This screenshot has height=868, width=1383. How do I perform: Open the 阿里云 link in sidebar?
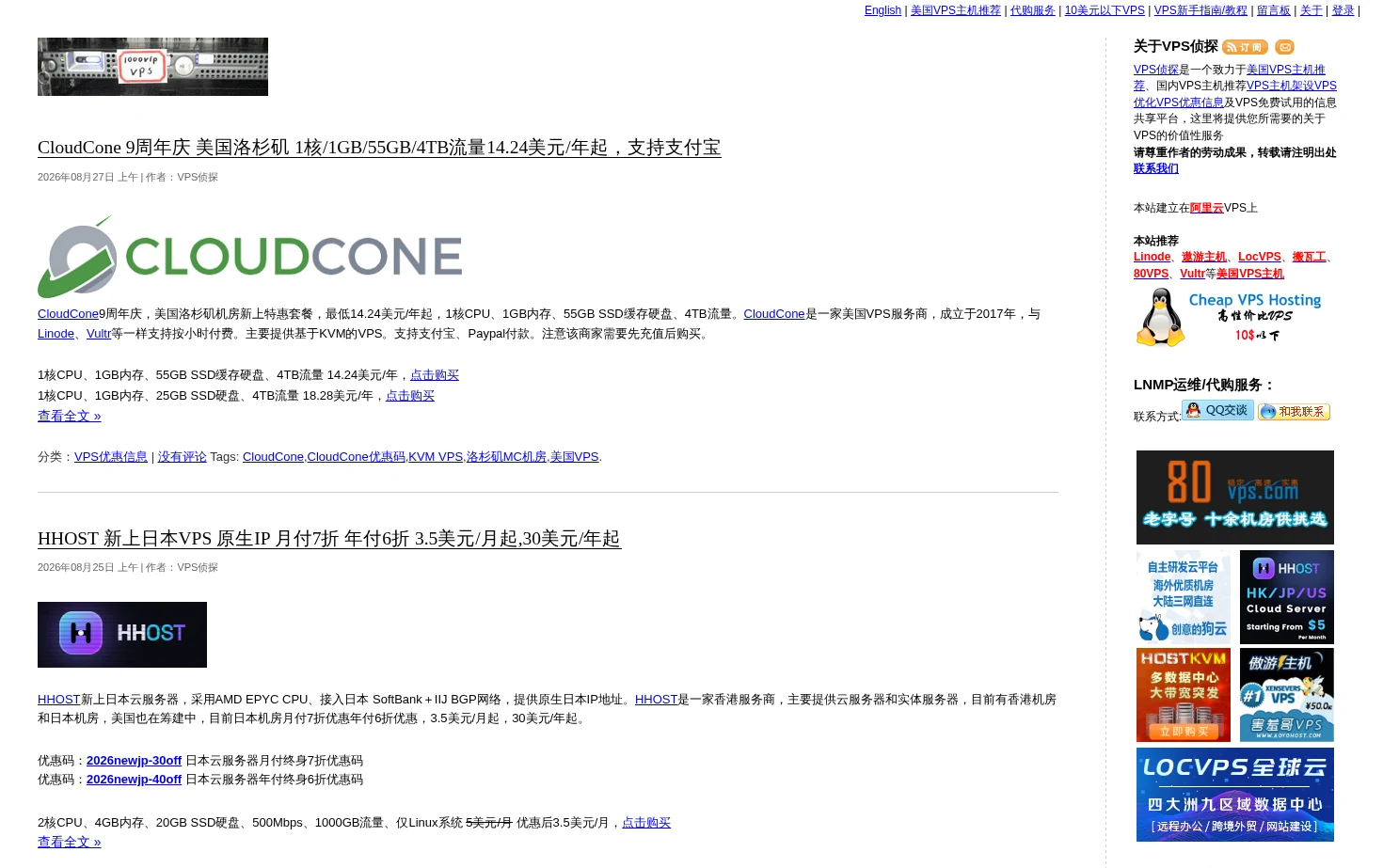[x=1207, y=208]
